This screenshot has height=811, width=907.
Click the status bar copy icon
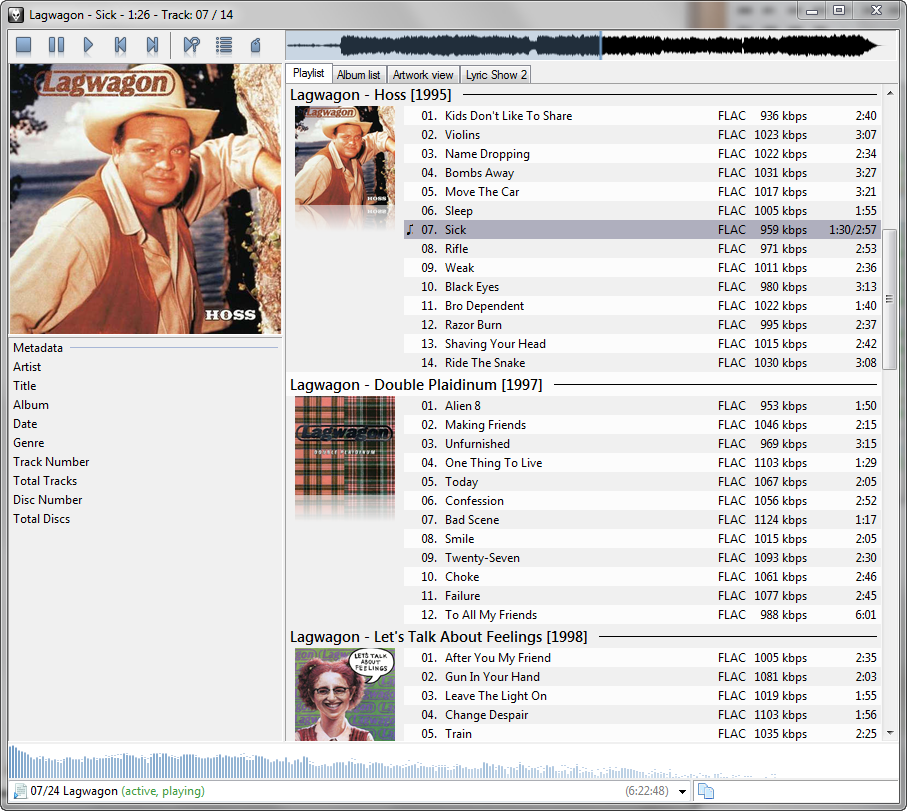(x=706, y=791)
